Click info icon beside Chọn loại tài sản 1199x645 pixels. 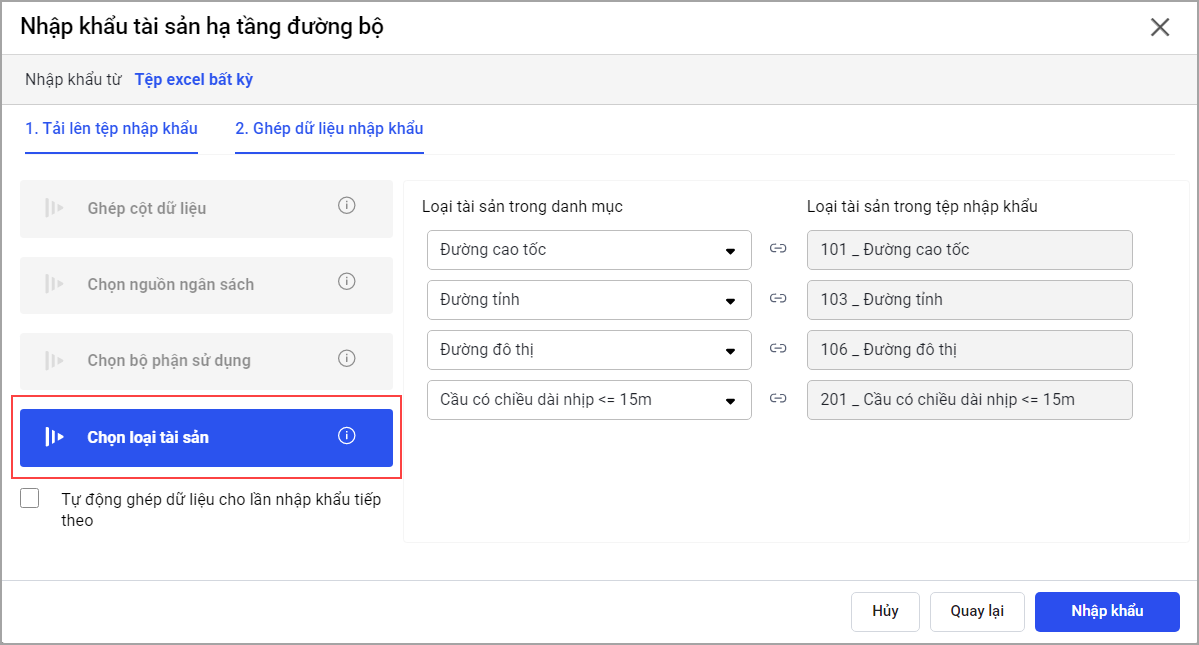[x=347, y=435]
